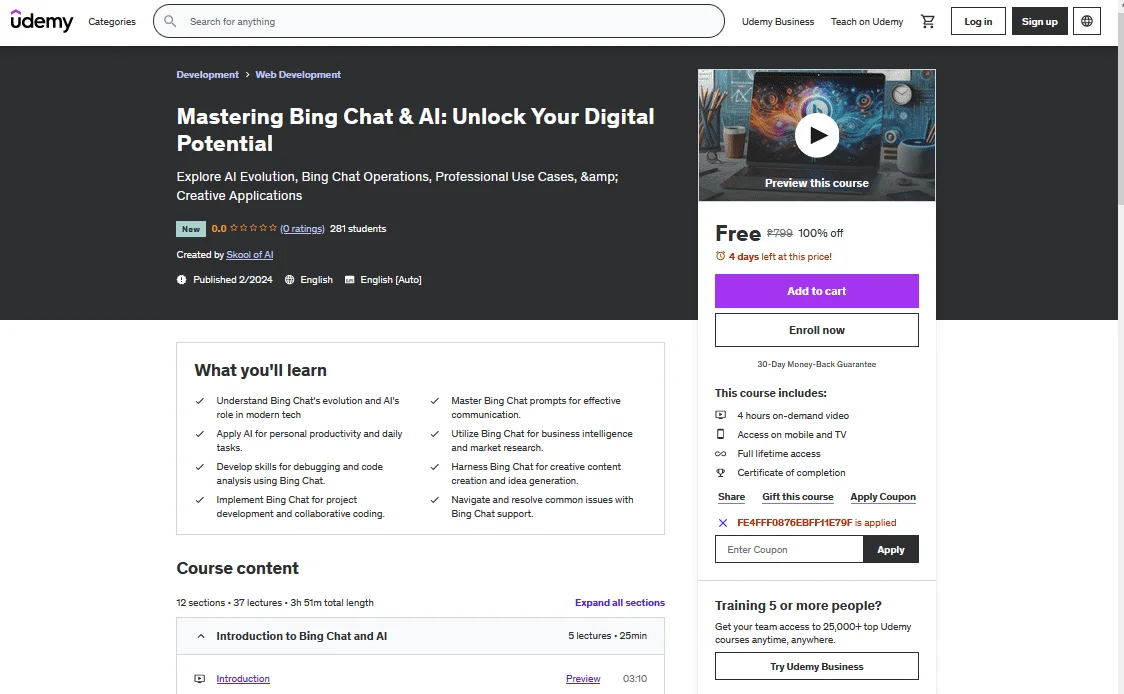Image resolution: width=1124 pixels, height=694 pixels.
Task: Open the Preview link for Introduction
Action: coord(583,679)
